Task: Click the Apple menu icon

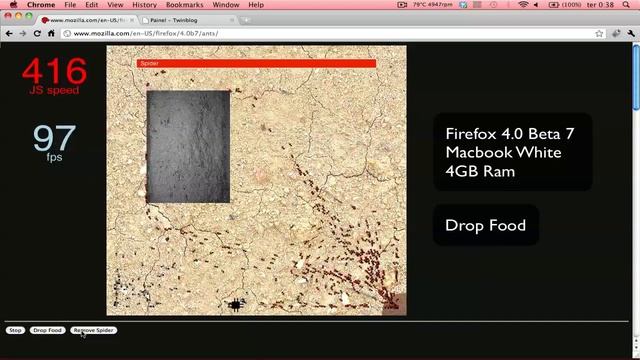Action: (x=13, y=4)
